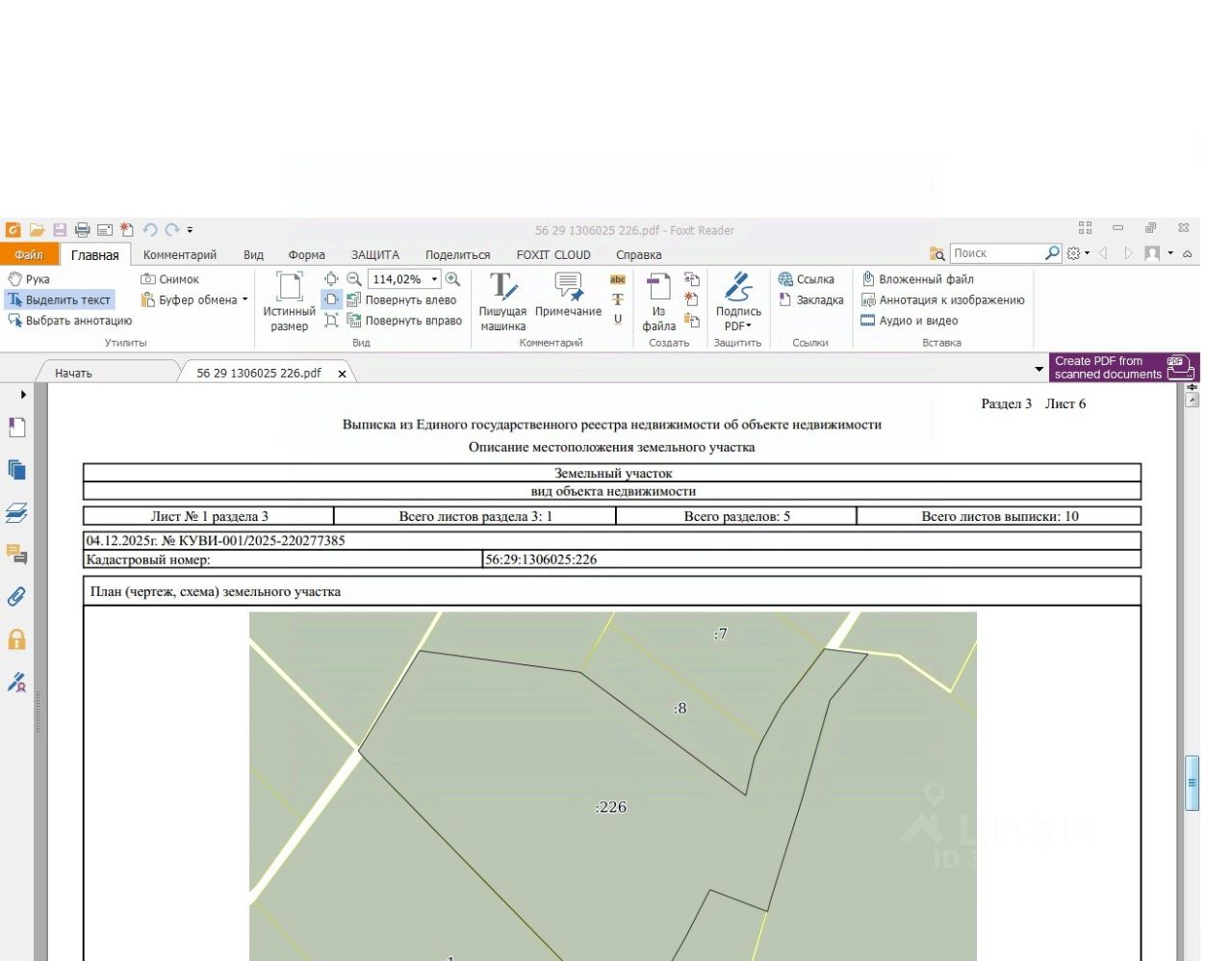This screenshot has height=961, width=1232.
Task: Select the underline text tool
Action: (x=618, y=320)
